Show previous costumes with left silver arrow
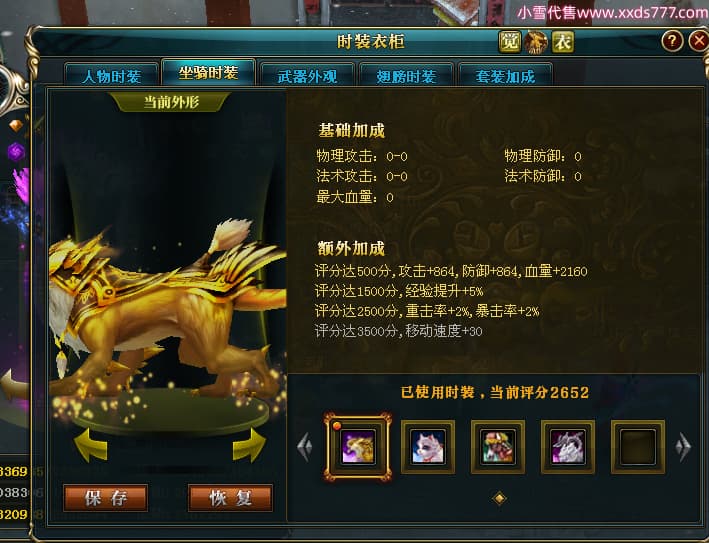 (305, 447)
